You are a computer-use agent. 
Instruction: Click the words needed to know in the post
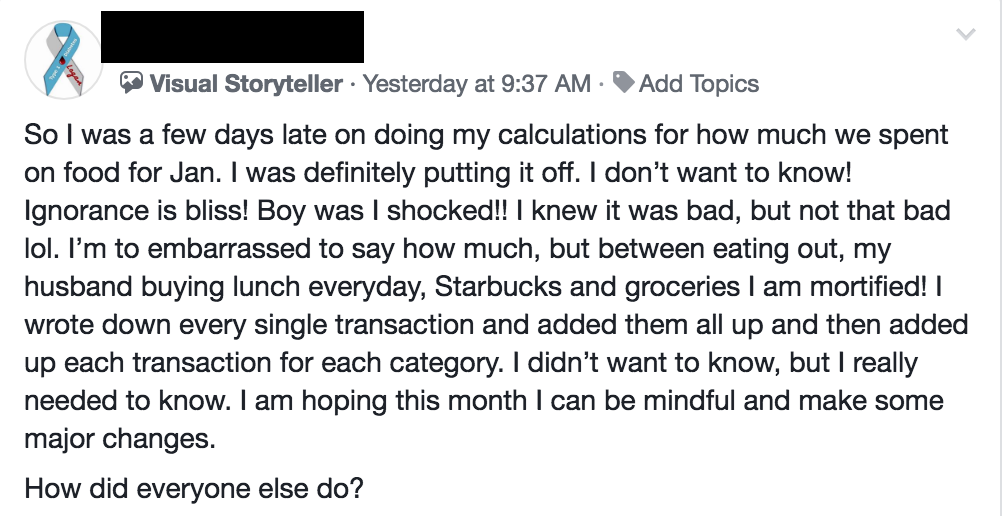[126, 401]
